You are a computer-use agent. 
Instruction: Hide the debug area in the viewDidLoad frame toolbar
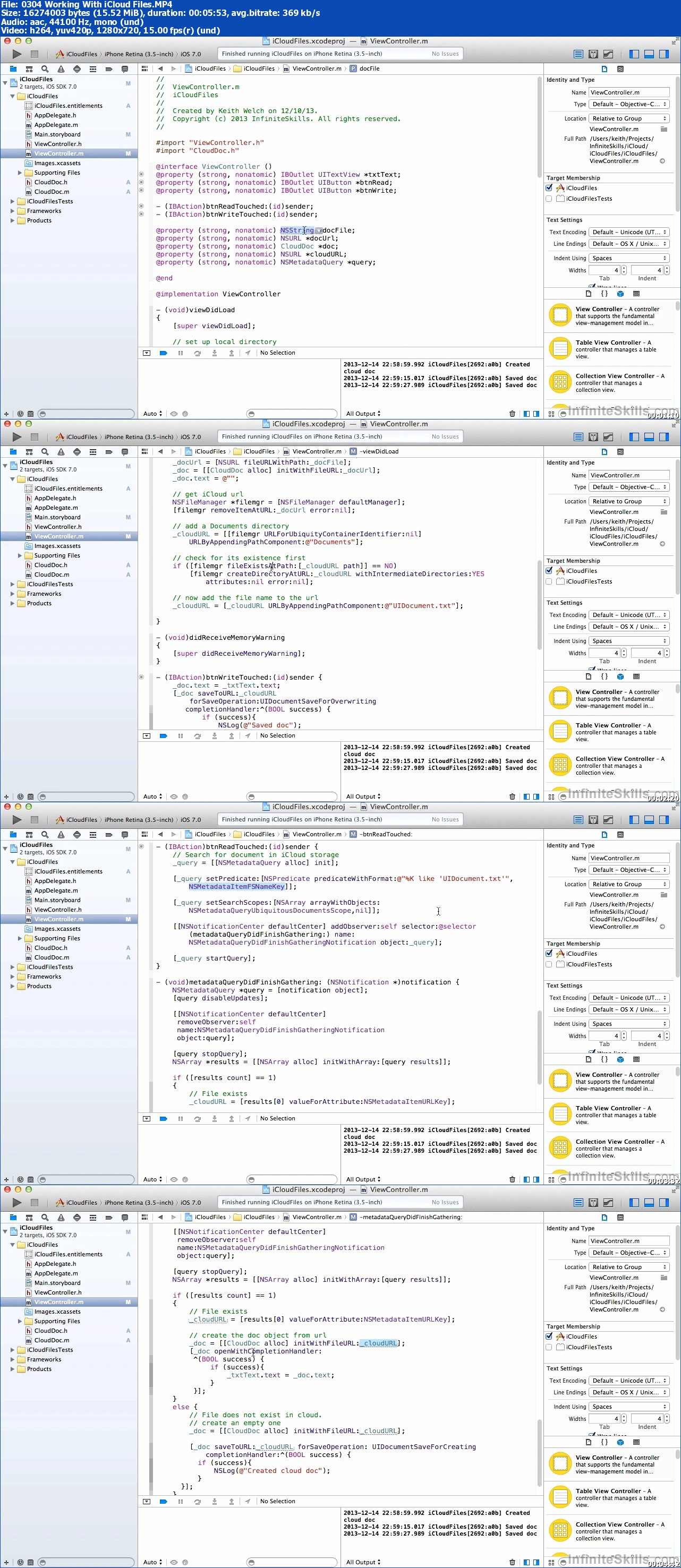[x=649, y=437]
